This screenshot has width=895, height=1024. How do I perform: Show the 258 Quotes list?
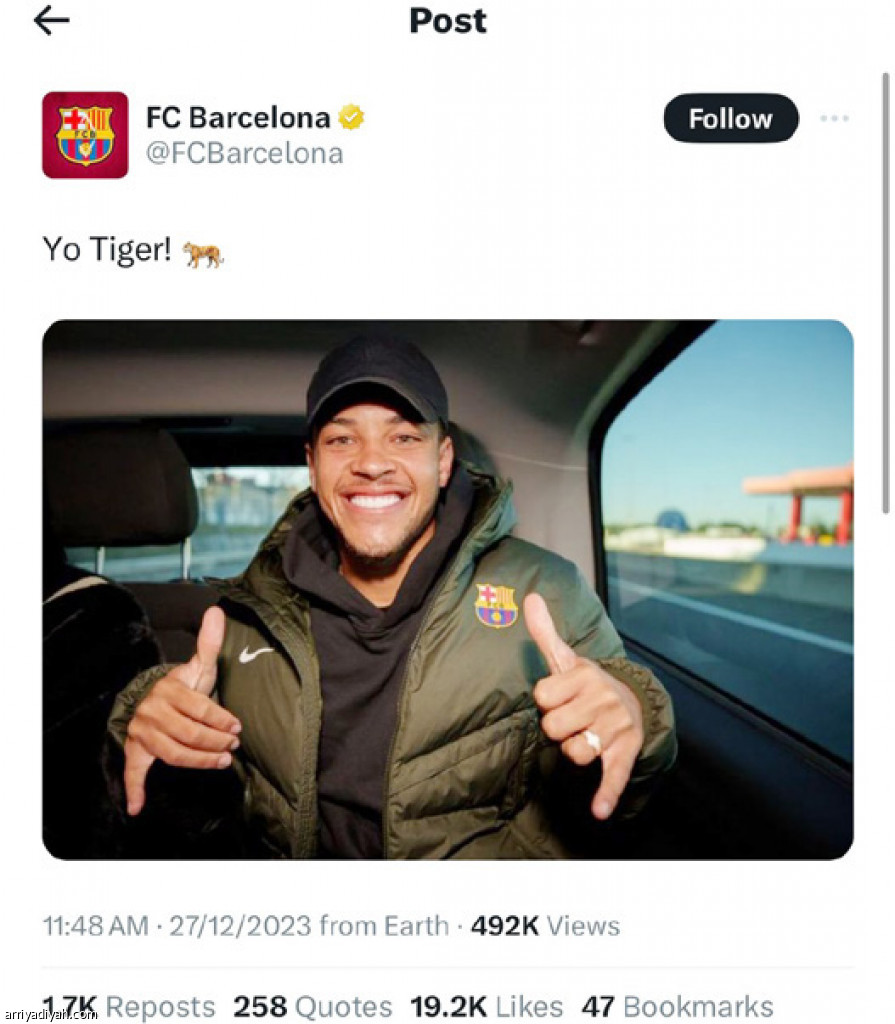[x=313, y=1006]
